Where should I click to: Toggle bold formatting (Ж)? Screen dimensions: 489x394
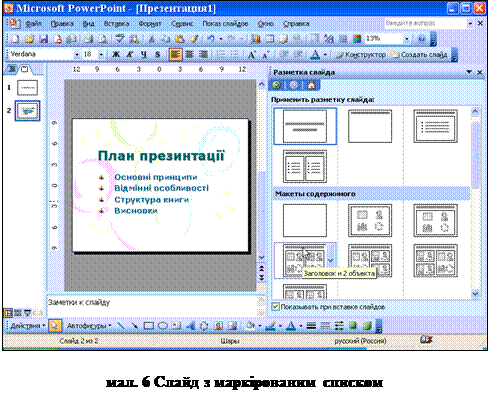coord(116,55)
